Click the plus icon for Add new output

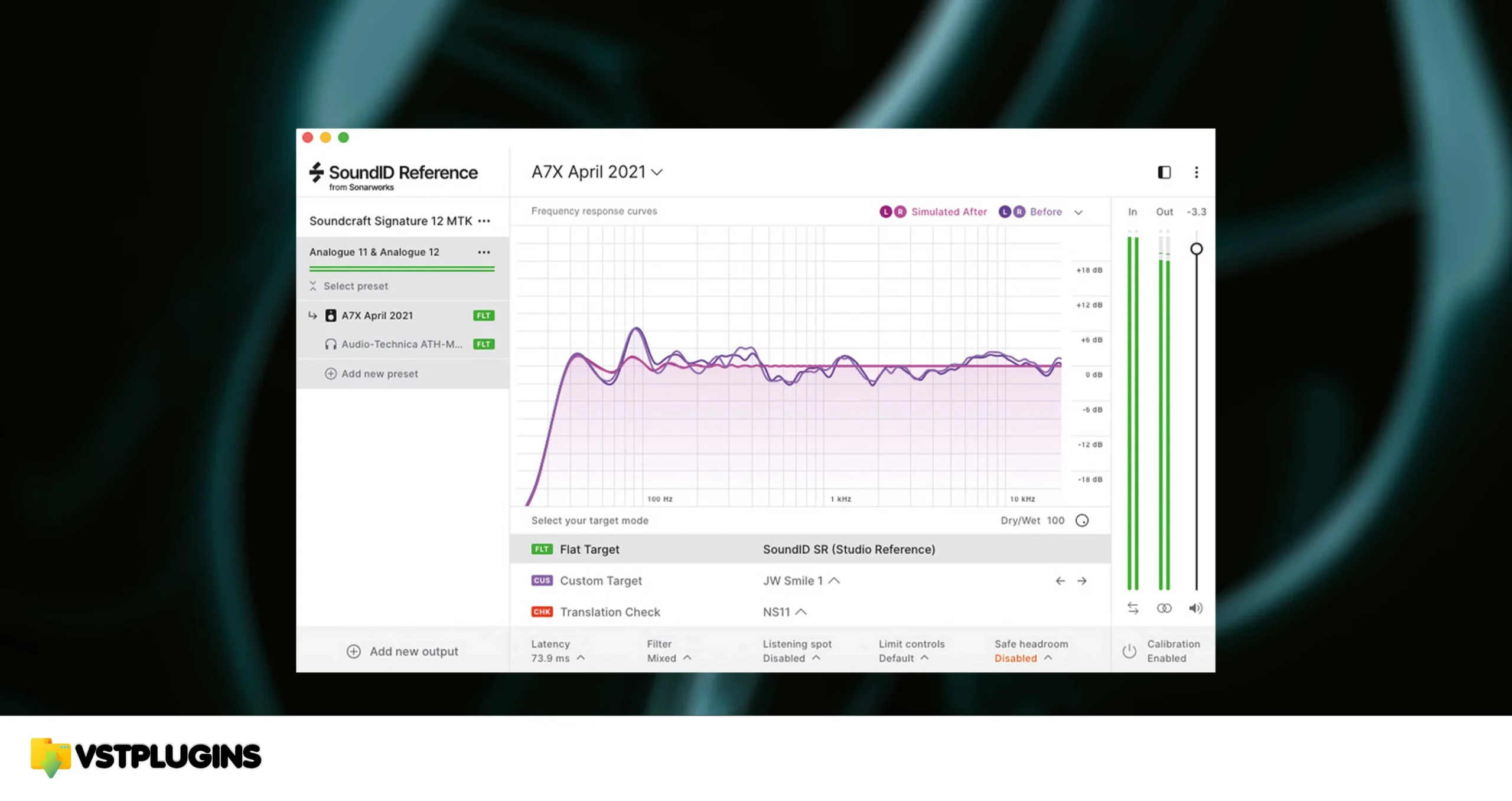point(353,651)
